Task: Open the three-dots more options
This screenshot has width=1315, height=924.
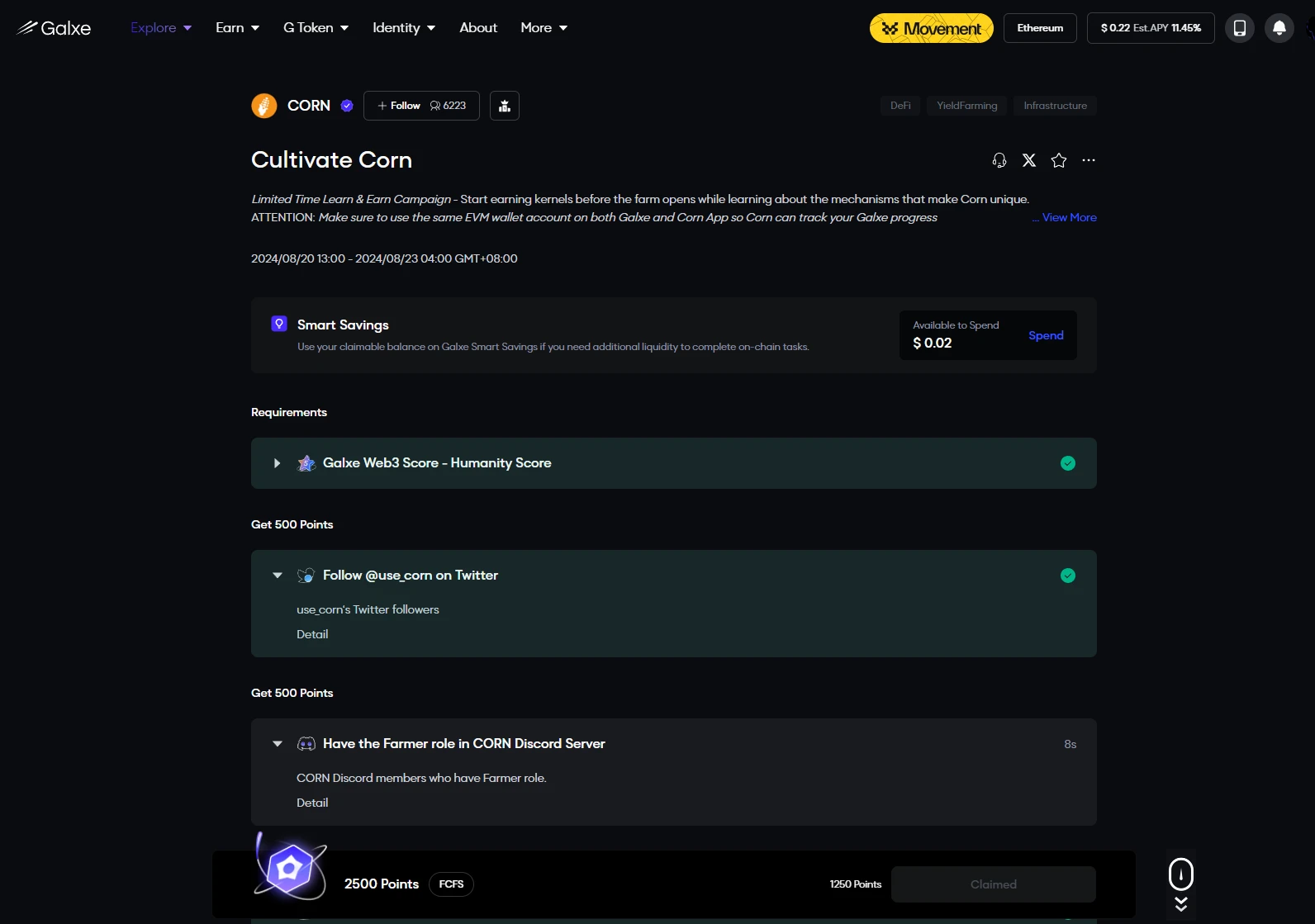Action: click(x=1088, y=160)
